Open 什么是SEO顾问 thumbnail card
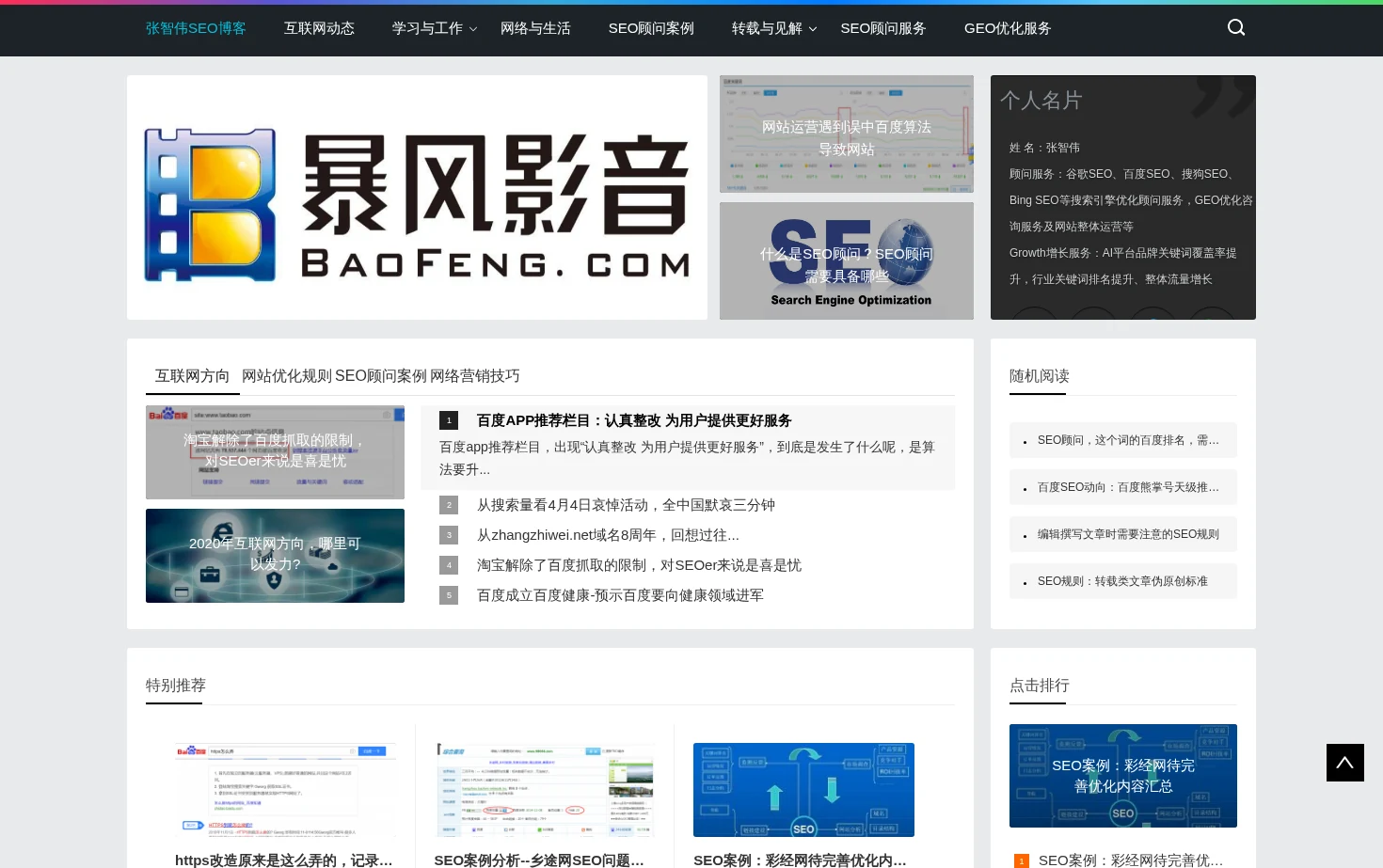1383x868 pixels. (x=847, y=260)
